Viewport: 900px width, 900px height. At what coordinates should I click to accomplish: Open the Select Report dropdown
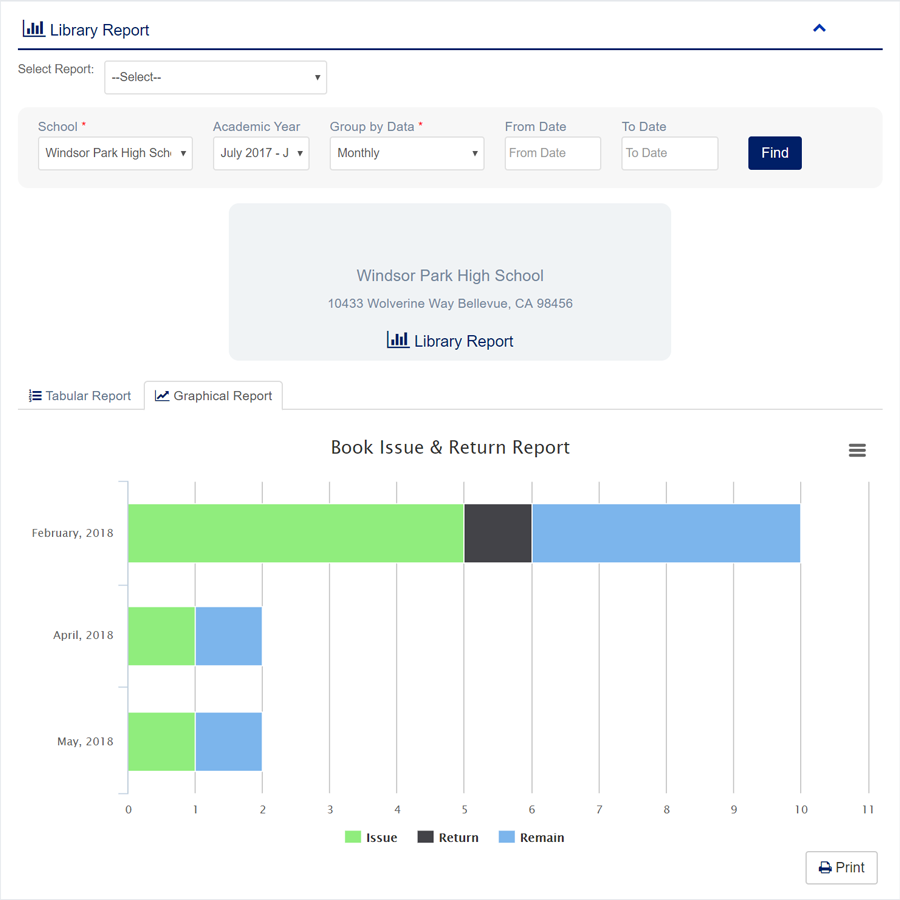[x=215, y=77]
